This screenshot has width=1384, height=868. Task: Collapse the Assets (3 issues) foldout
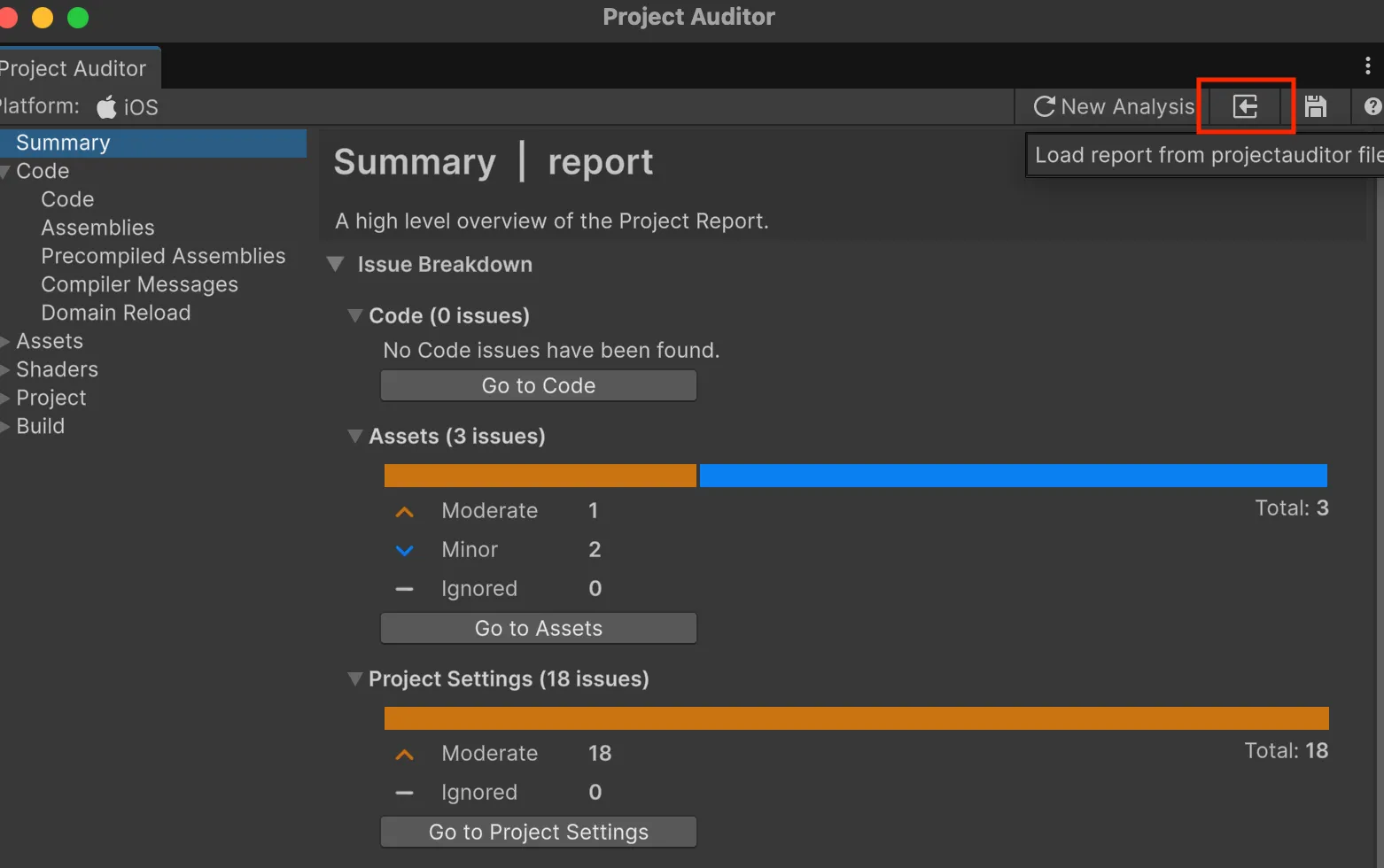coord(355,437)
